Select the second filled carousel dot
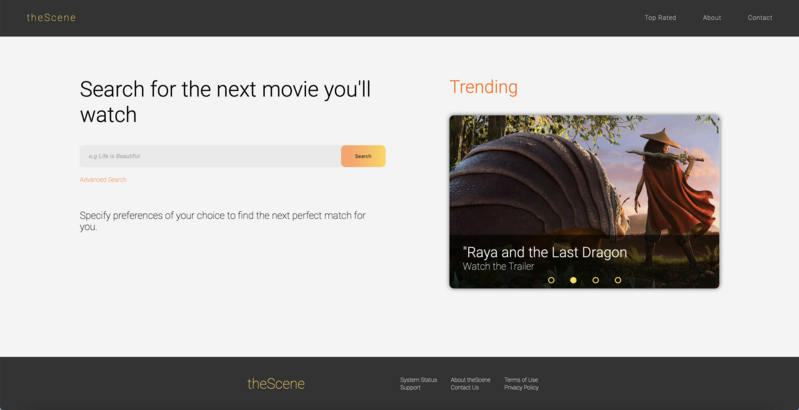Screen dimensions: 799x410 point(573,280)
